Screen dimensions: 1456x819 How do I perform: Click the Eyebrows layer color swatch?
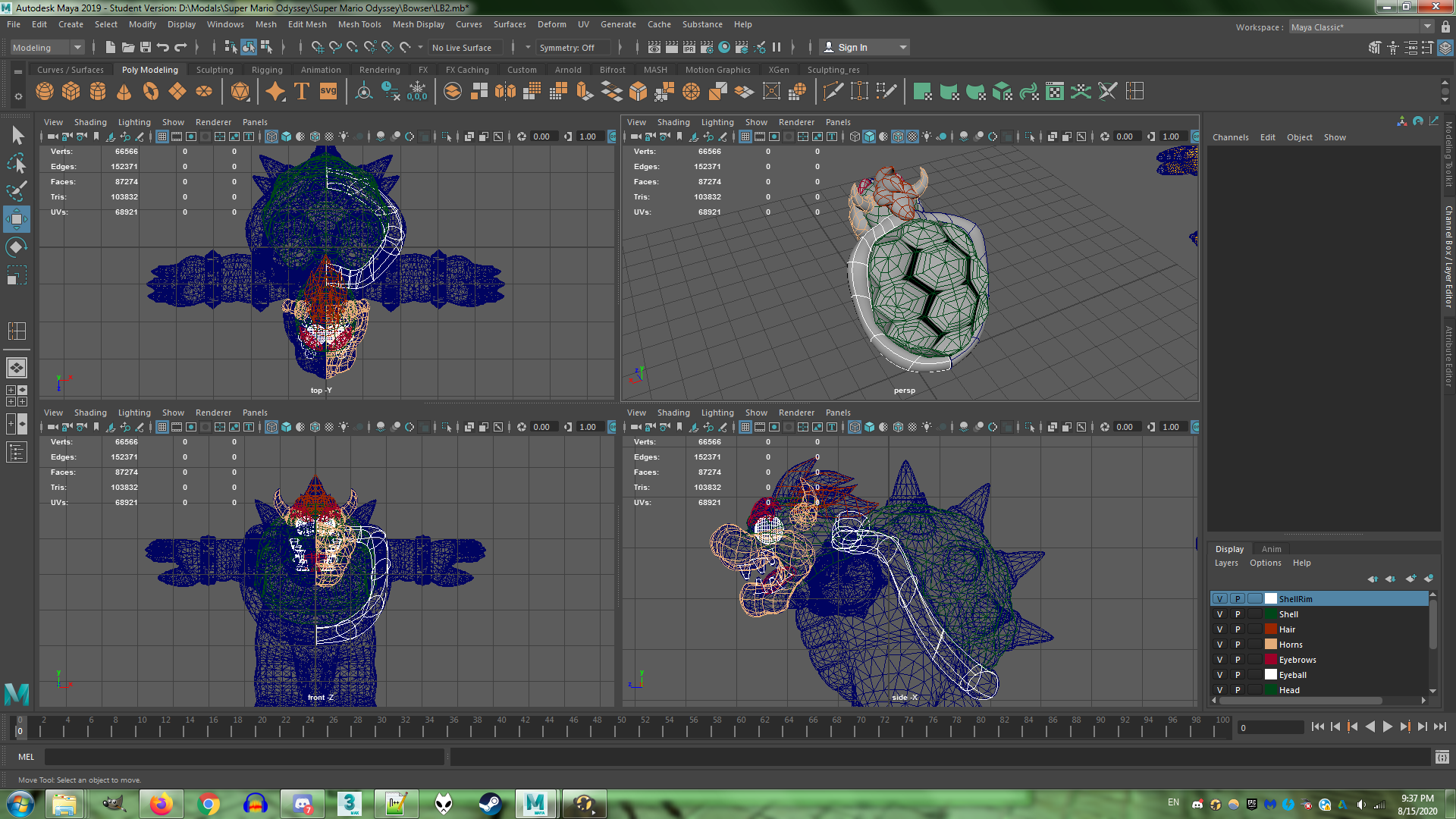(1271, 659)
